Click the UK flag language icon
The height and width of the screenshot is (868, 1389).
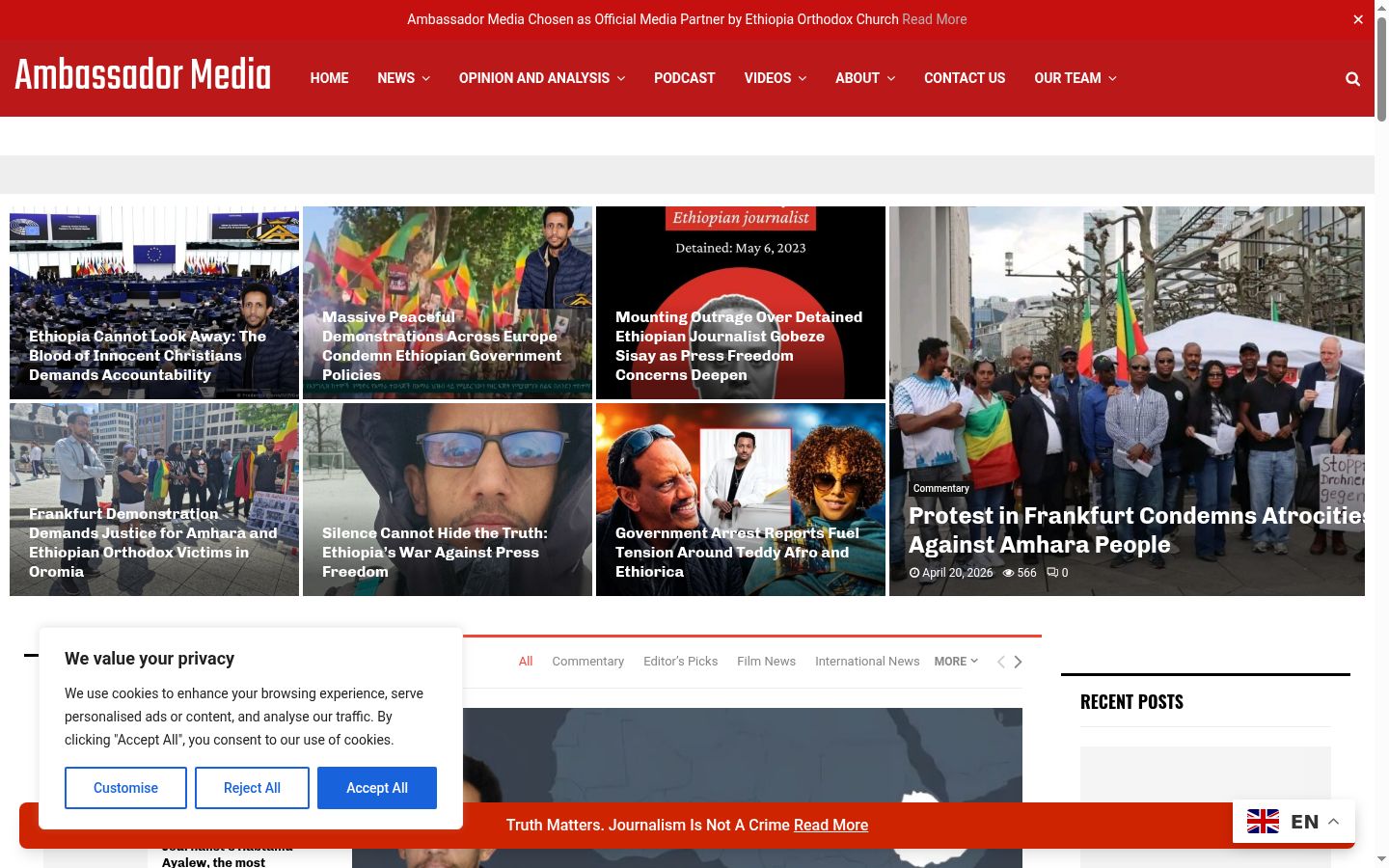click(x=1263, y=822)
